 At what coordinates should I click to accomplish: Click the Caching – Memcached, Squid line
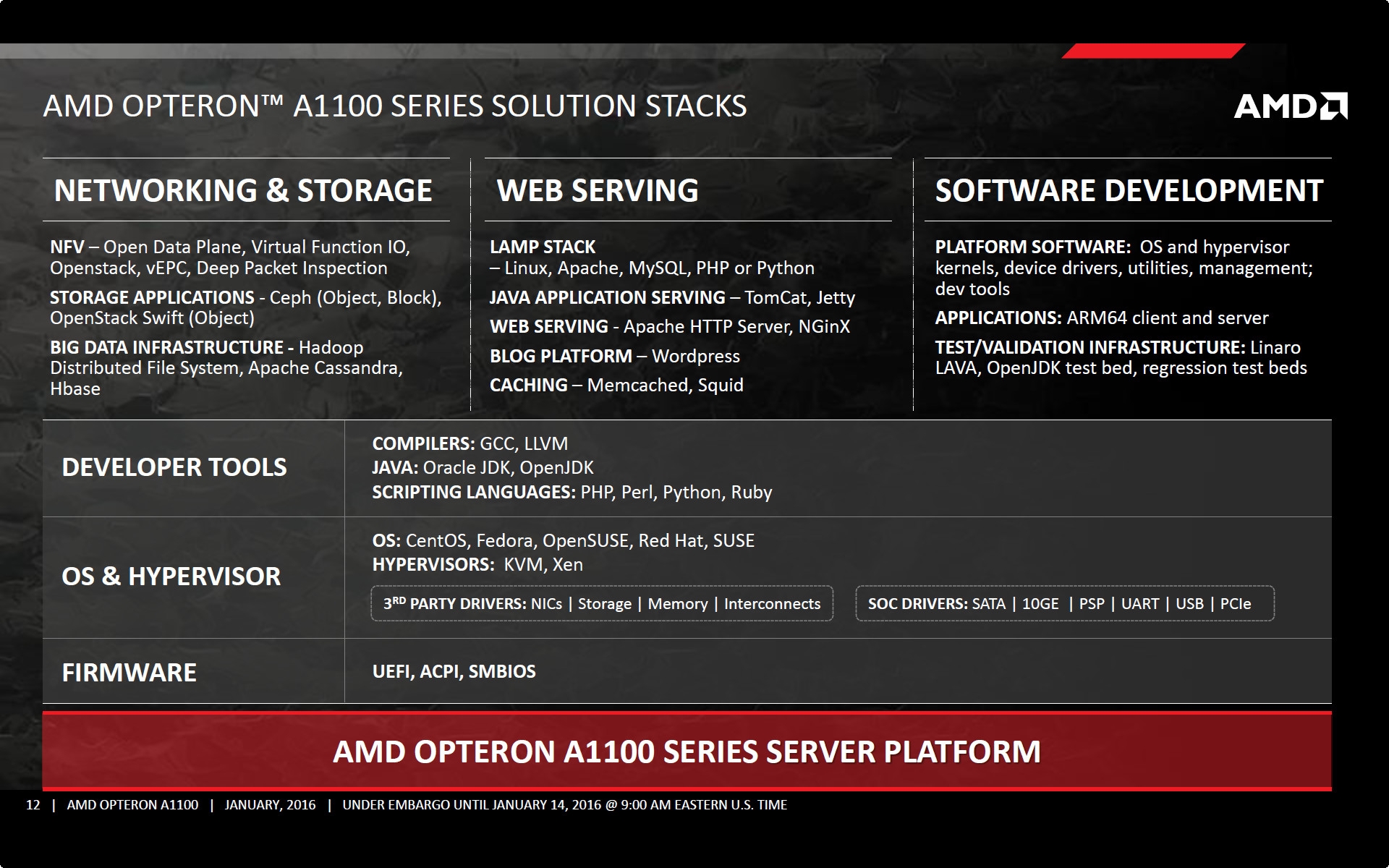pyautogui.click(x=616, y=385)
